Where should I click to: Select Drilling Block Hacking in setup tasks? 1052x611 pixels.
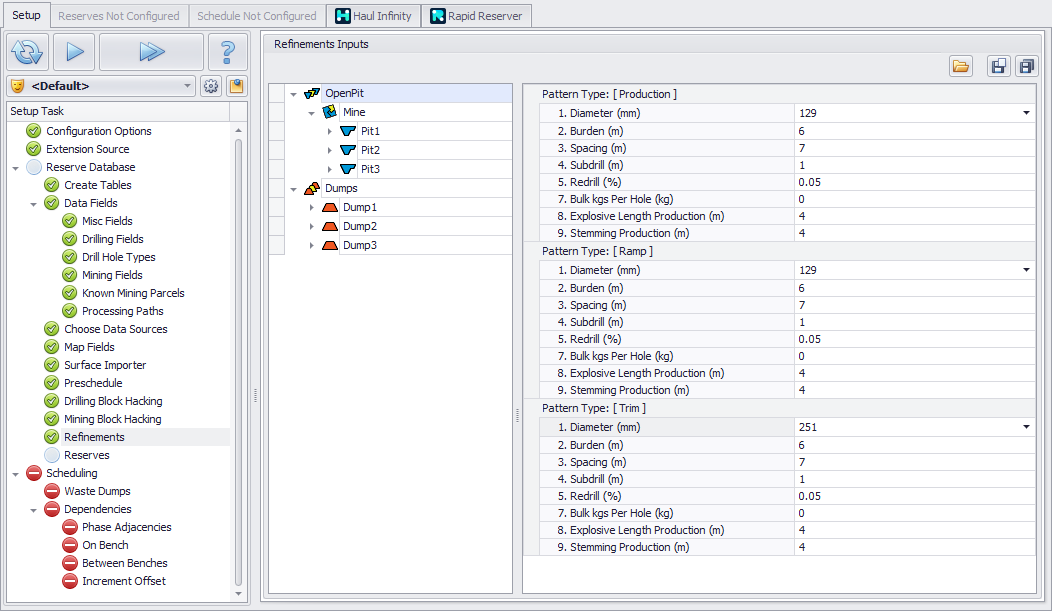click(113, 401)
